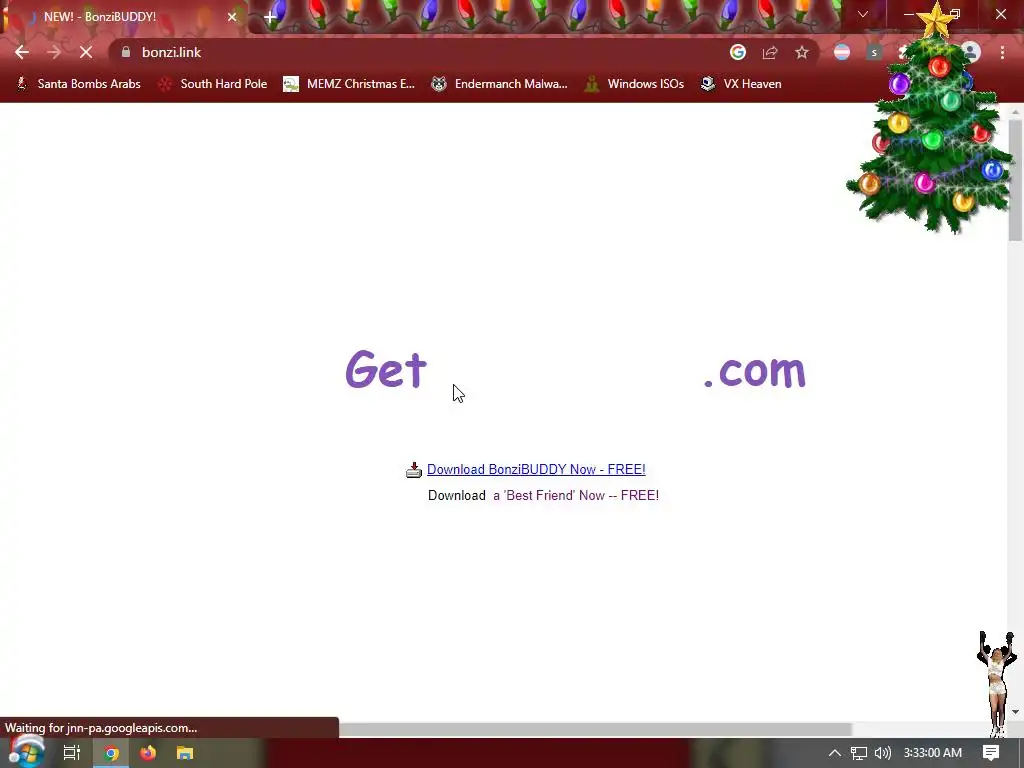Expand the tab search chevron
Image resolution: width=1024 pixels, height=768 pixels.
pos(863,14)
